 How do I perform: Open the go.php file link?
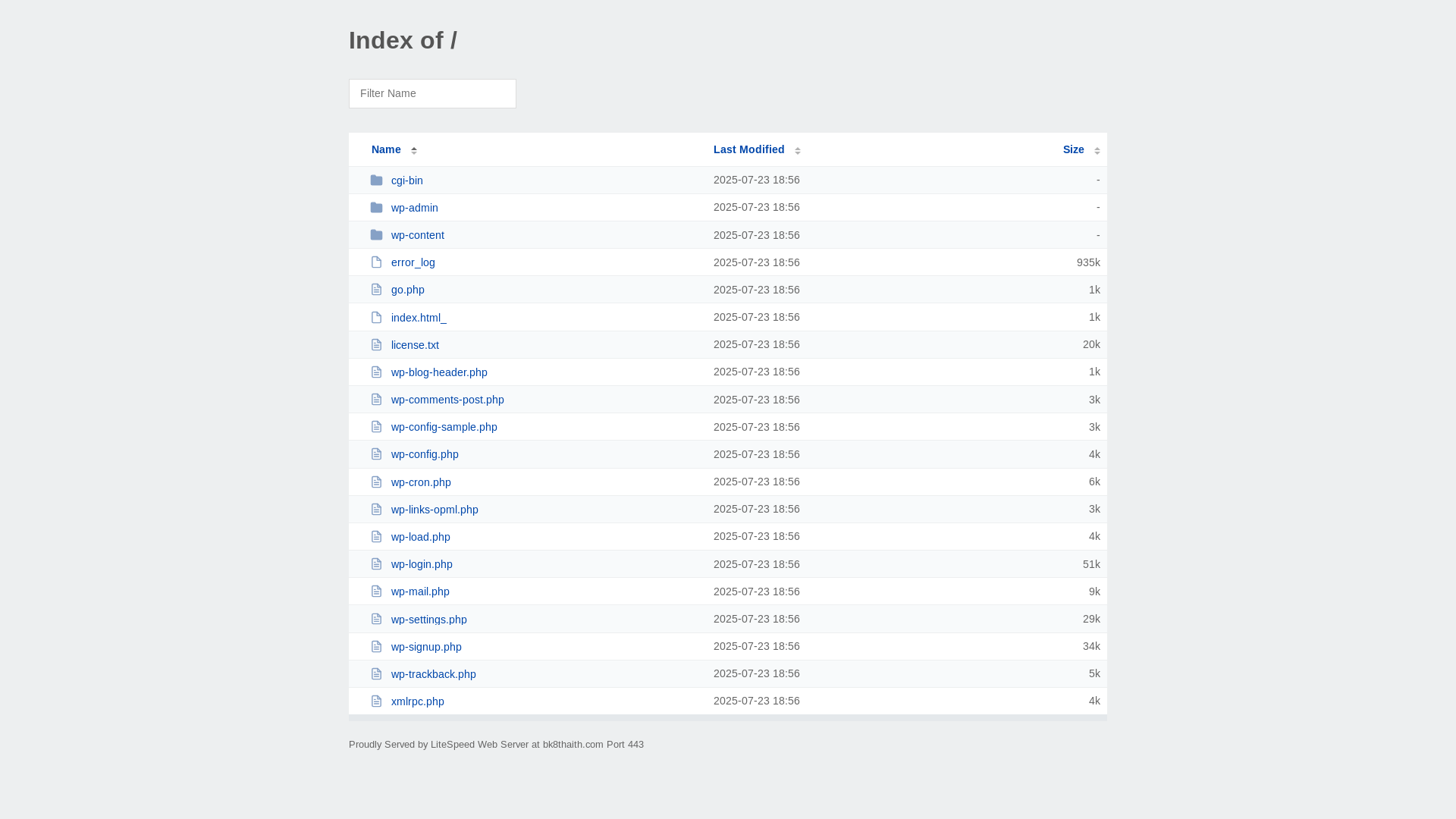[408, 290]
